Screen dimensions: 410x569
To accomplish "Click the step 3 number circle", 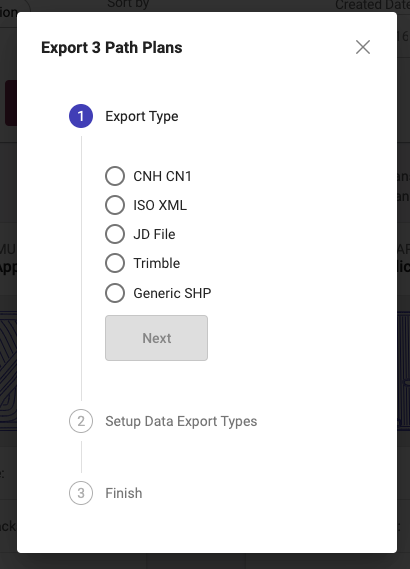I will tap(81, 493).
